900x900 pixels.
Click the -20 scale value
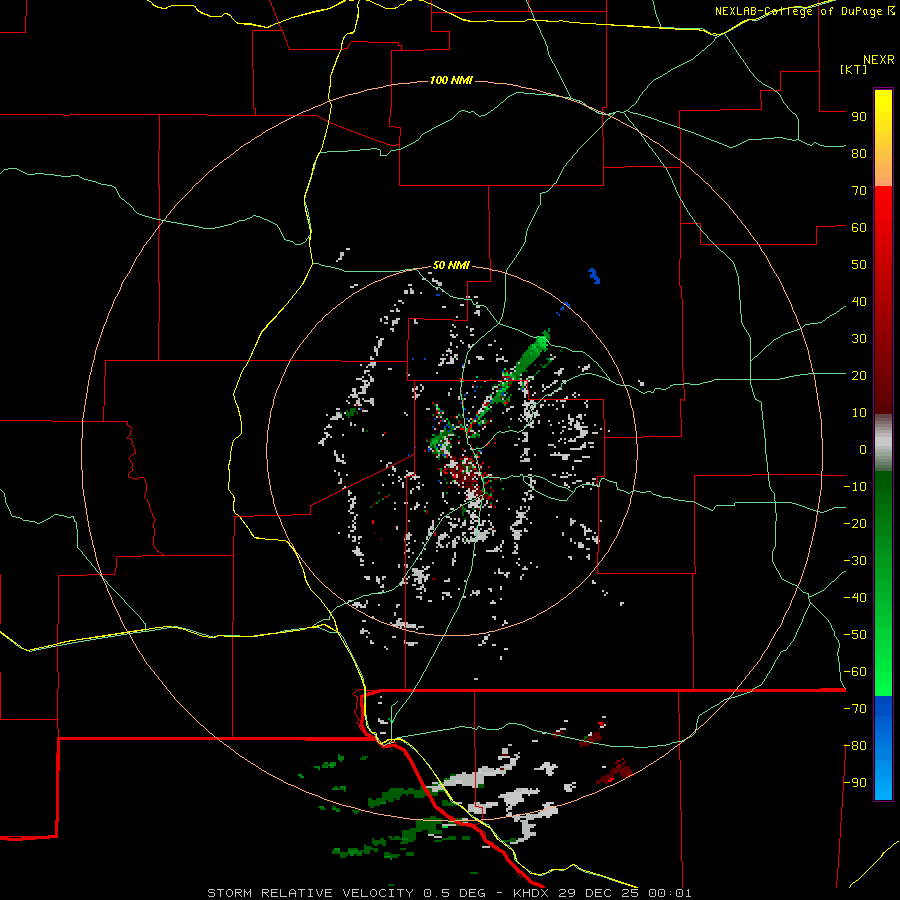[x=855, y=523]
